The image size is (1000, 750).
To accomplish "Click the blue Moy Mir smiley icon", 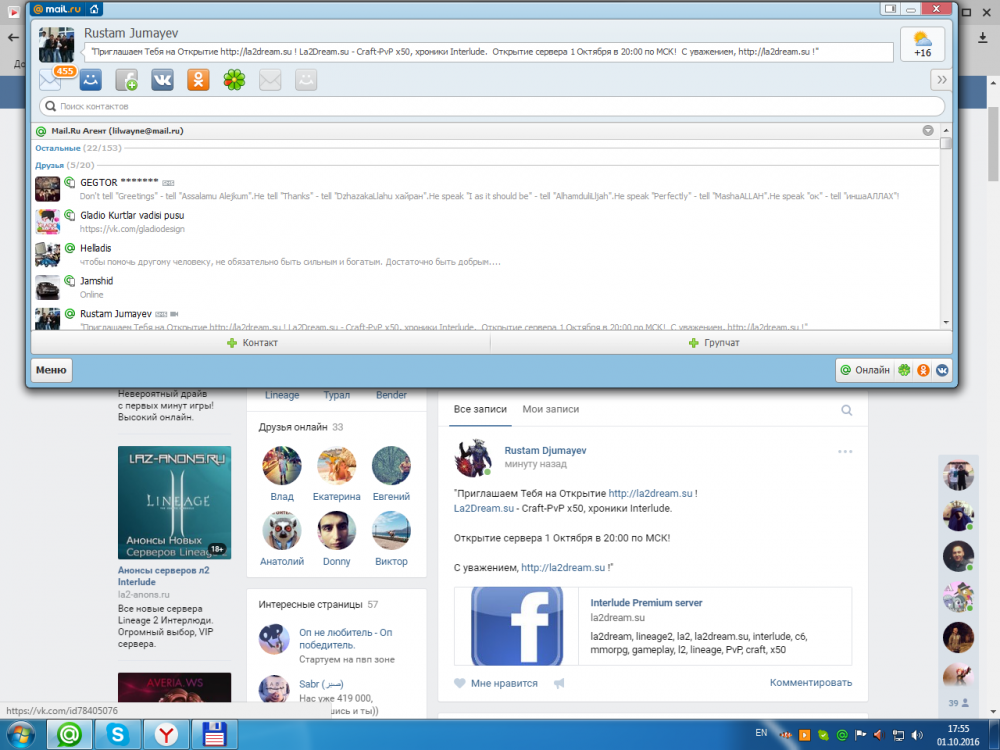I will (91, 80).
